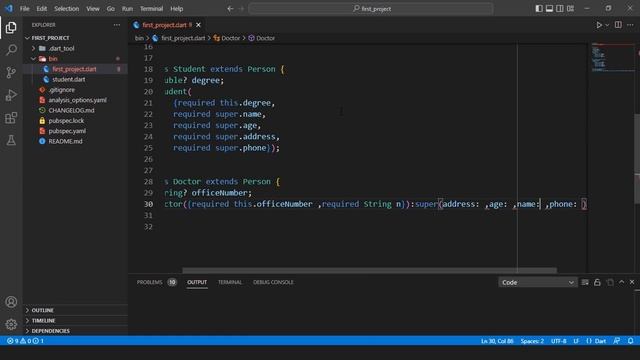Open first_project.dart in the explorer tree
The height and width of the screenshot is (360, 640).
coord(76,69)
